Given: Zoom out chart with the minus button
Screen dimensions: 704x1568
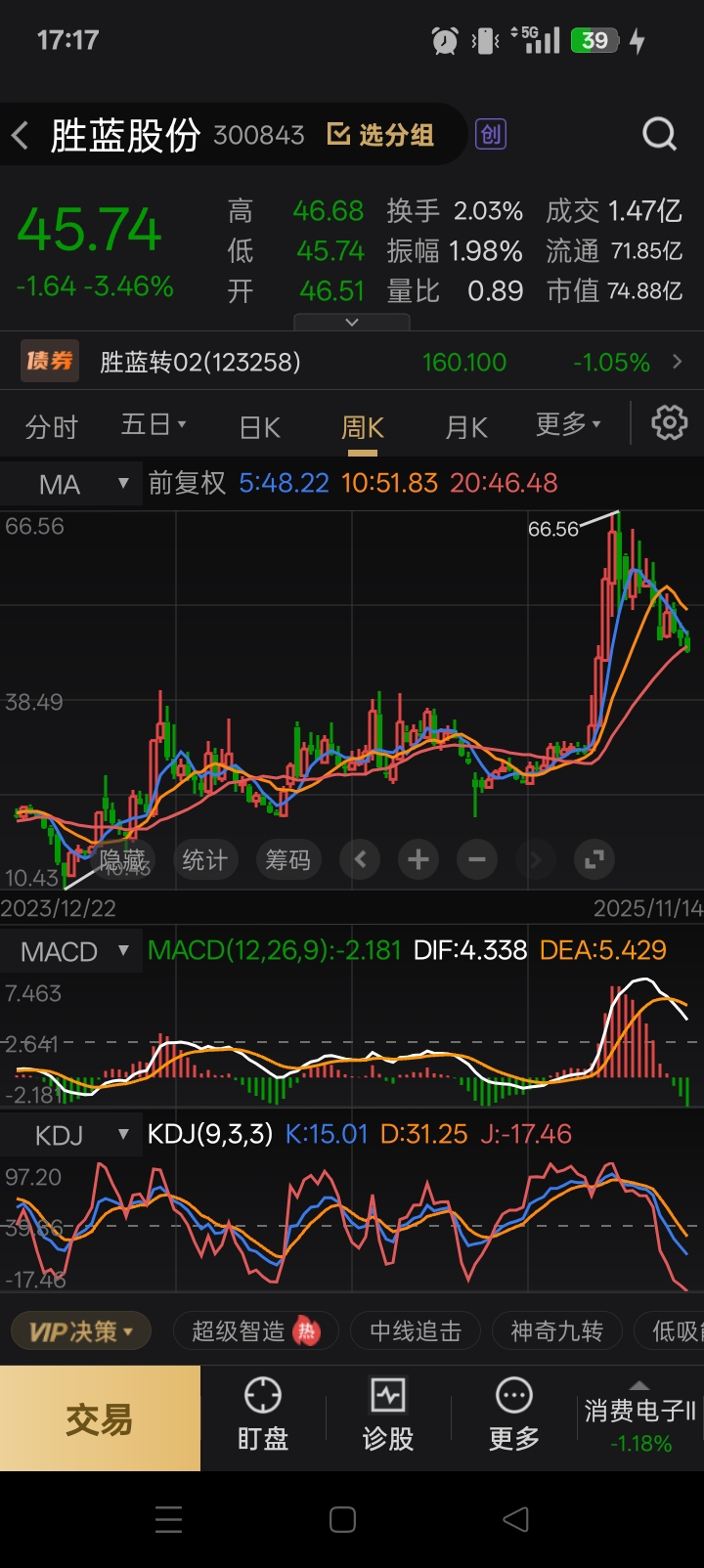Looking at the screenshot, I should [477, 860].
